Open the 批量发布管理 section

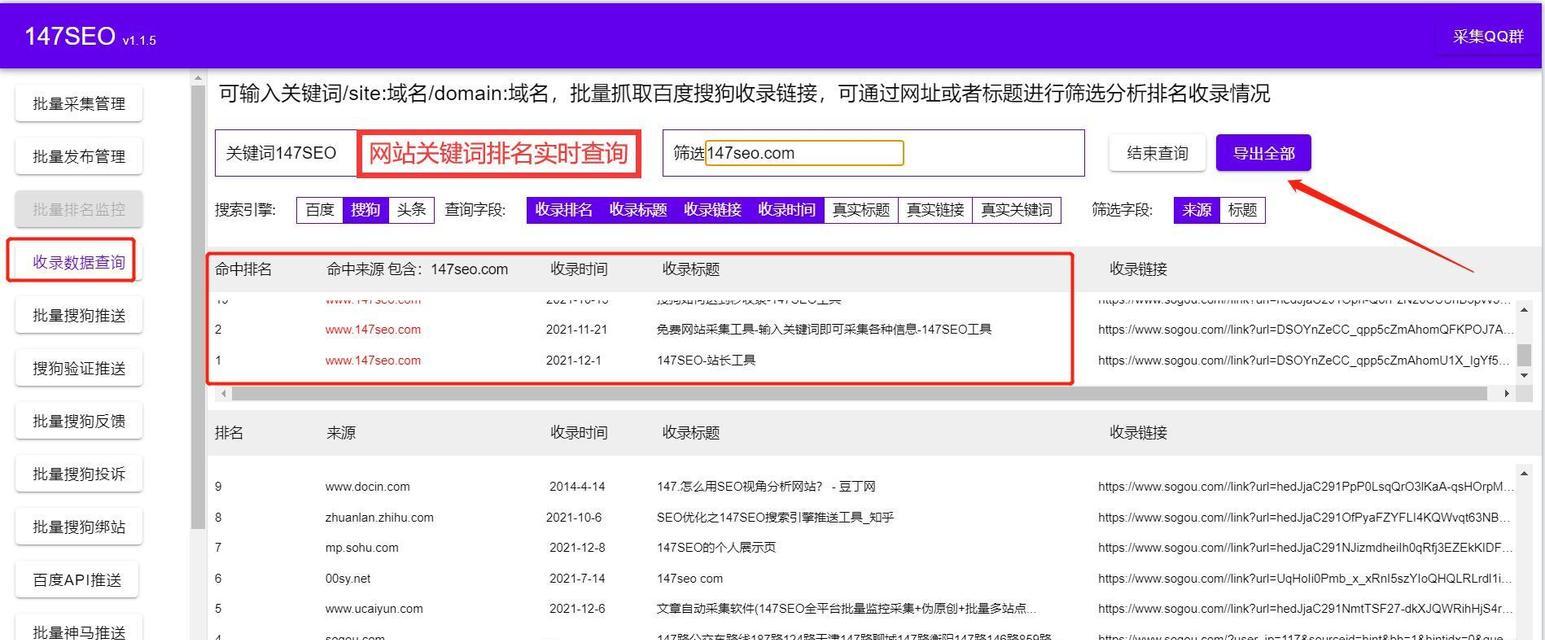pyautogui.click(x=78, y=156)
